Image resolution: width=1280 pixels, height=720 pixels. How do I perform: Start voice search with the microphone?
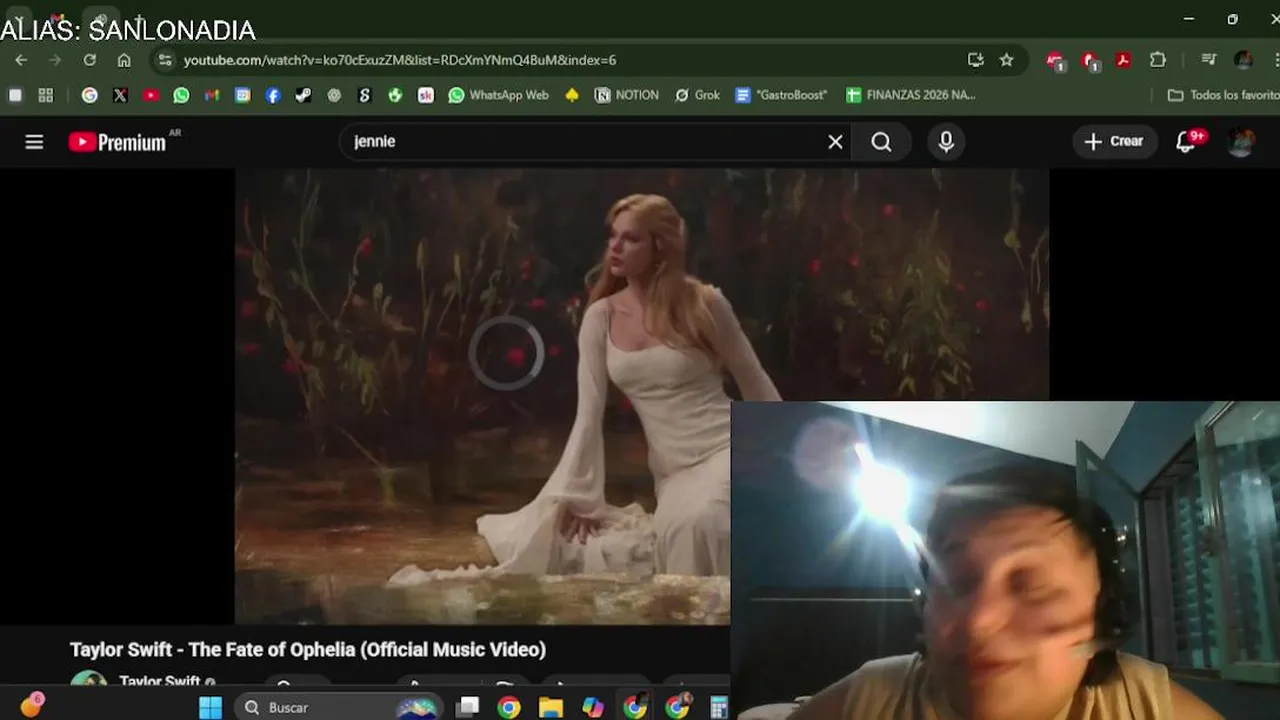(x=946, y=142)
